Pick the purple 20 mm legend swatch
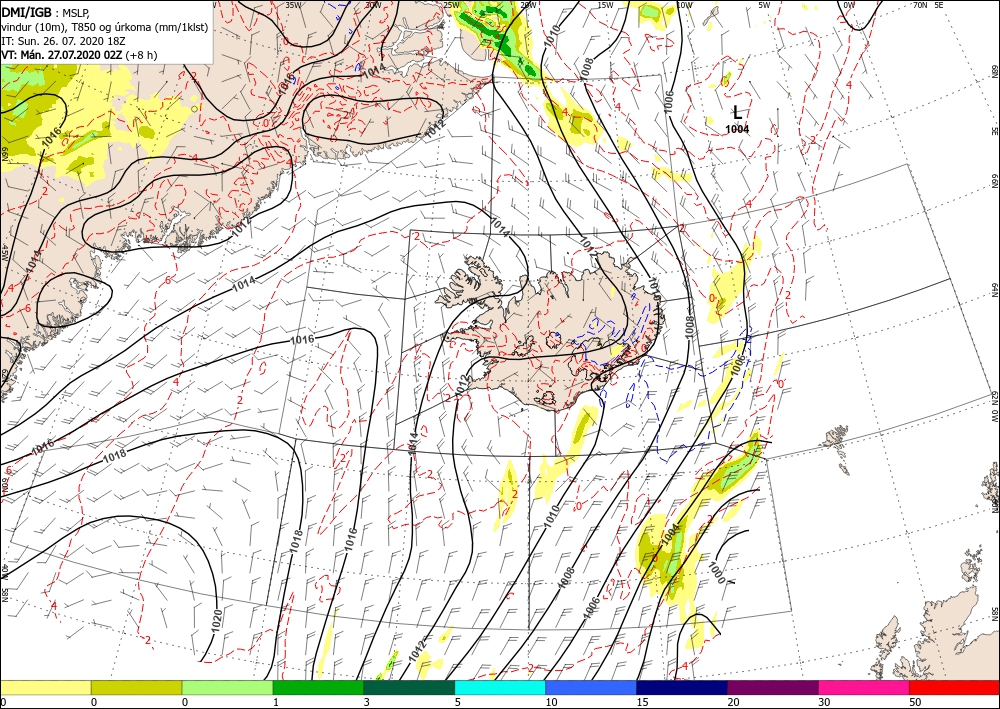The height and width of the screenshot is (709, 1000). (x=772, y=687)
